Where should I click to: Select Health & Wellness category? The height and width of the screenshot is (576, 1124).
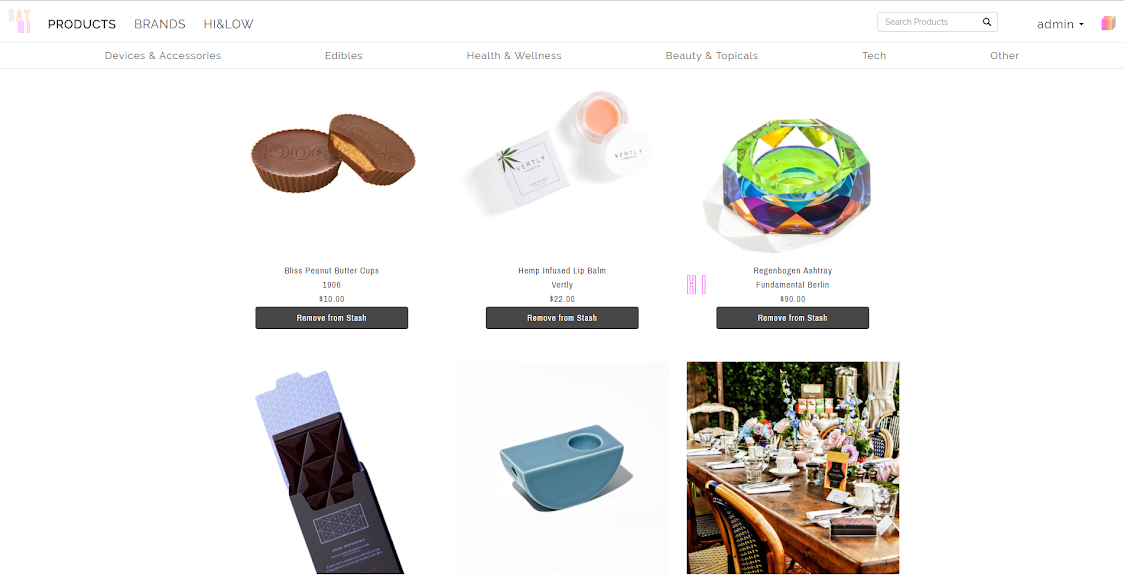(x=514, y=56)
